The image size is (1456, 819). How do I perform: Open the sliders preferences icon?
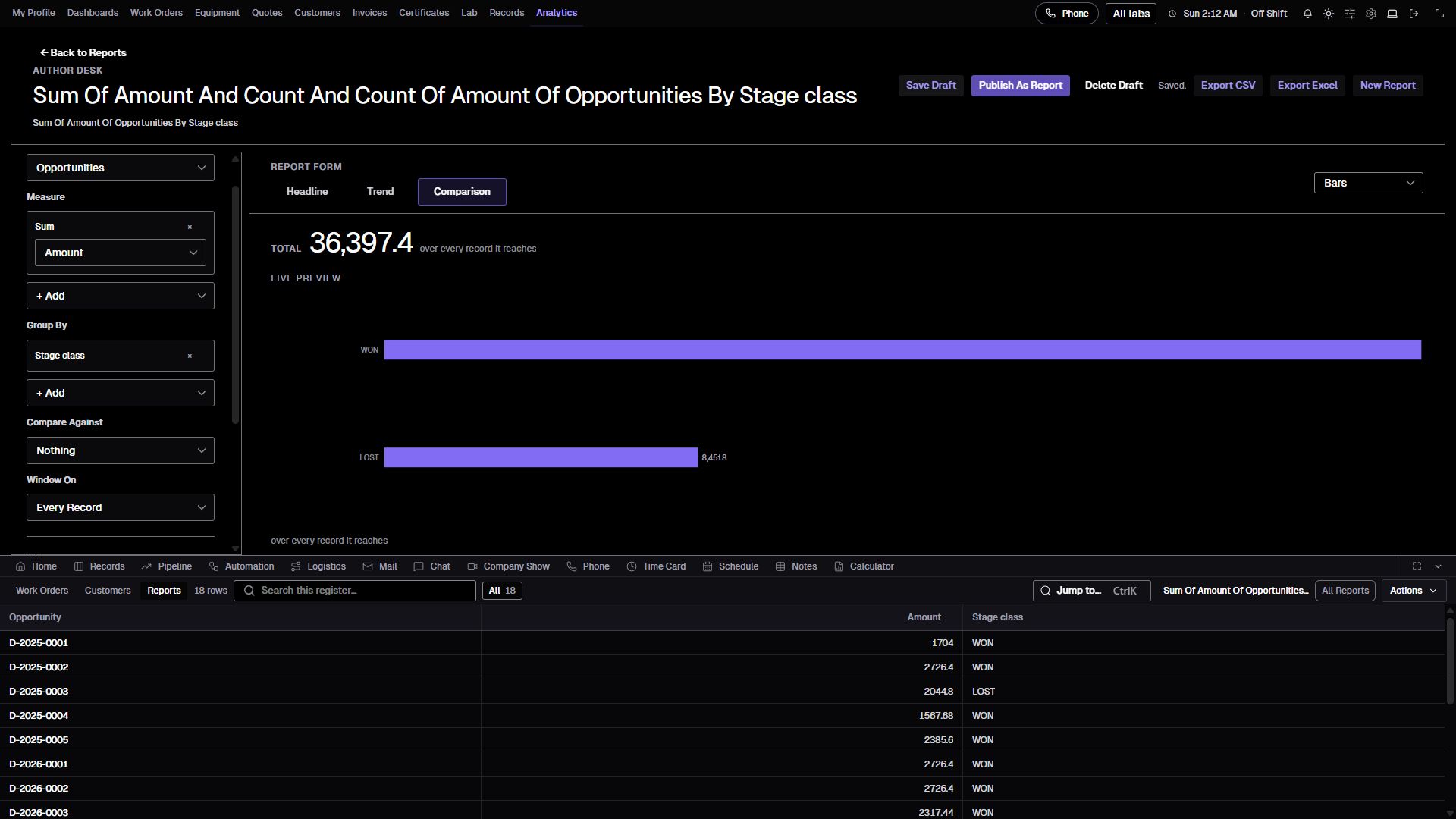coord(1350,14)
